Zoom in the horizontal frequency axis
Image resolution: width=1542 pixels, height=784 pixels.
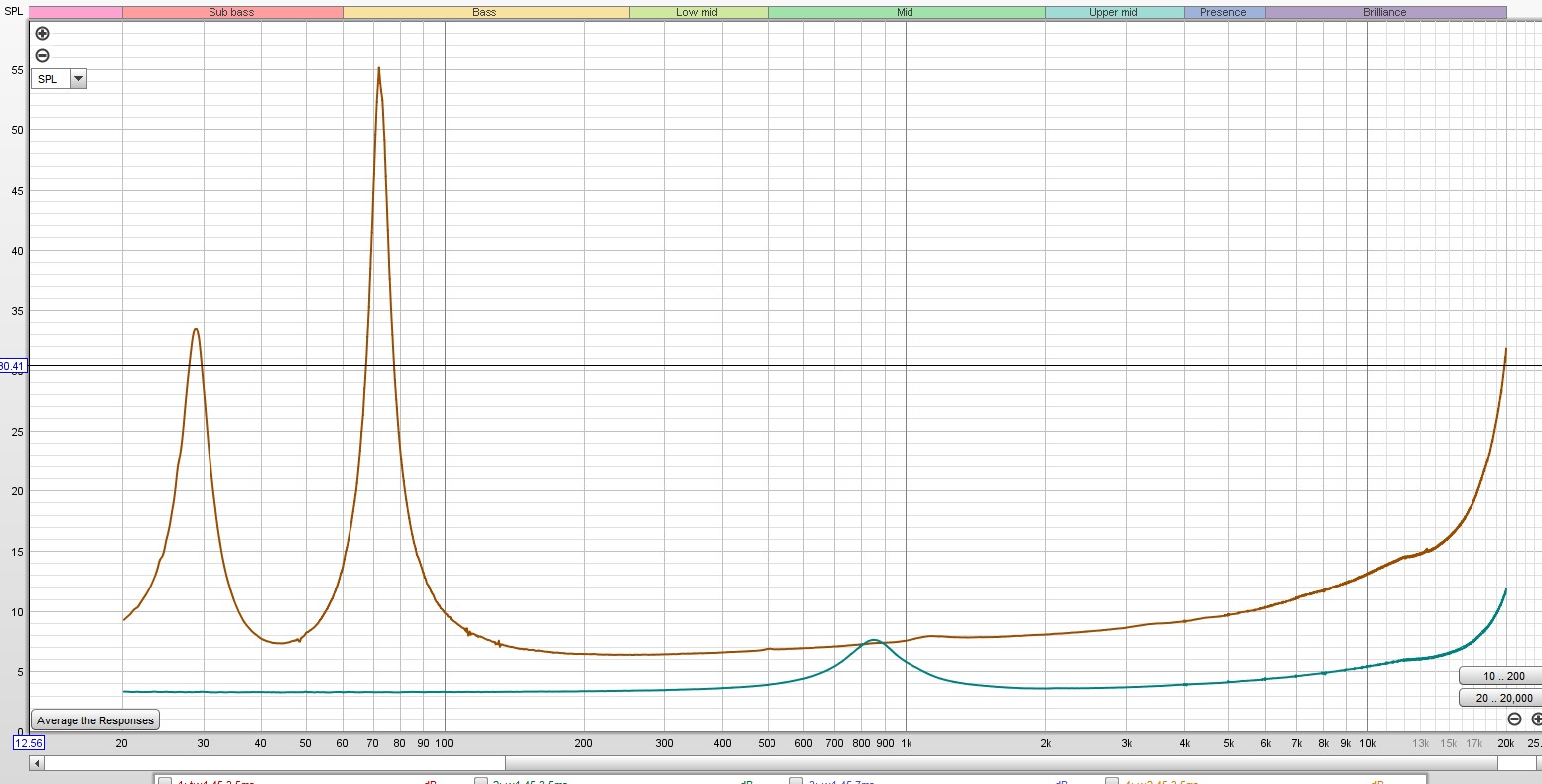click(x=1536, y=719)
